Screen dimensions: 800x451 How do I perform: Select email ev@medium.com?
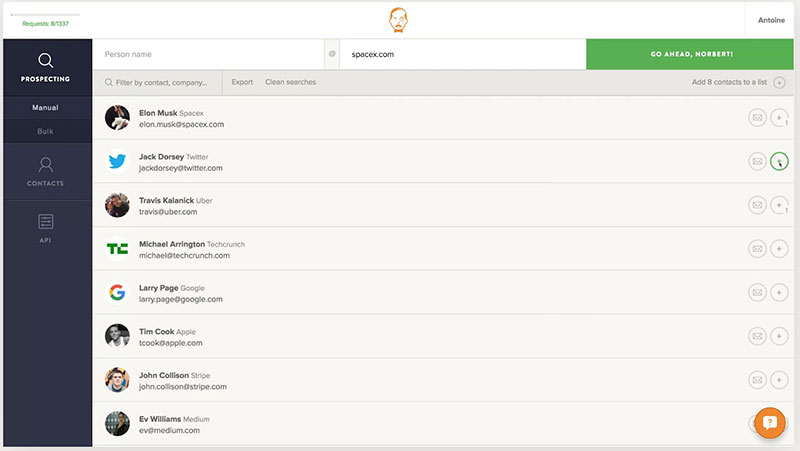pyautogui.click(x=169, y=431)
